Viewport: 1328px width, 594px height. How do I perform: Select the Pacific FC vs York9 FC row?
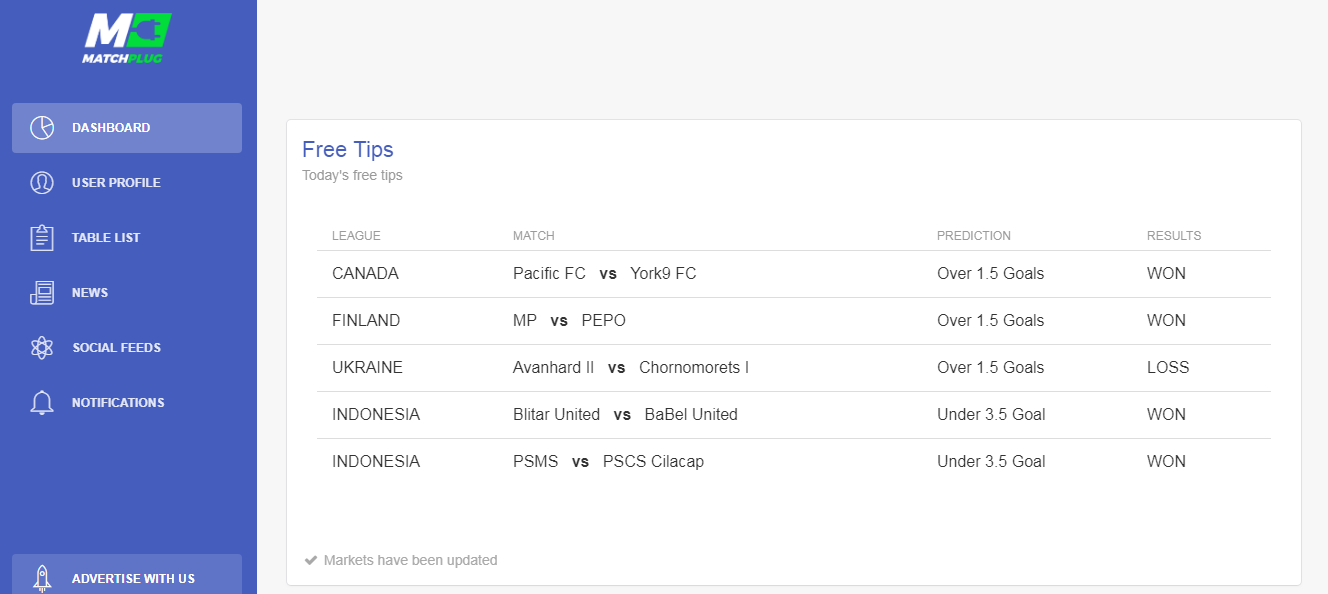click(x=794, y=274)
